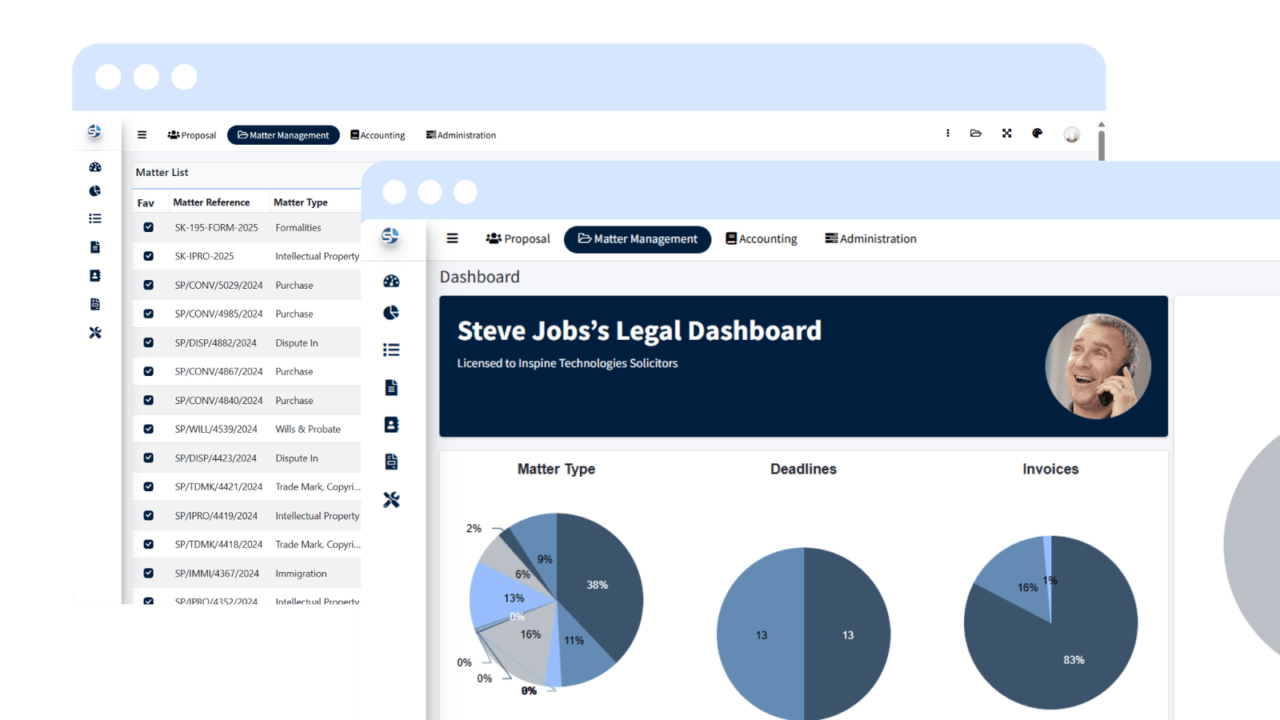Open the user avatar menu in back window
The height and width of the screenshot is (720, 1280).
point(1071,134)
